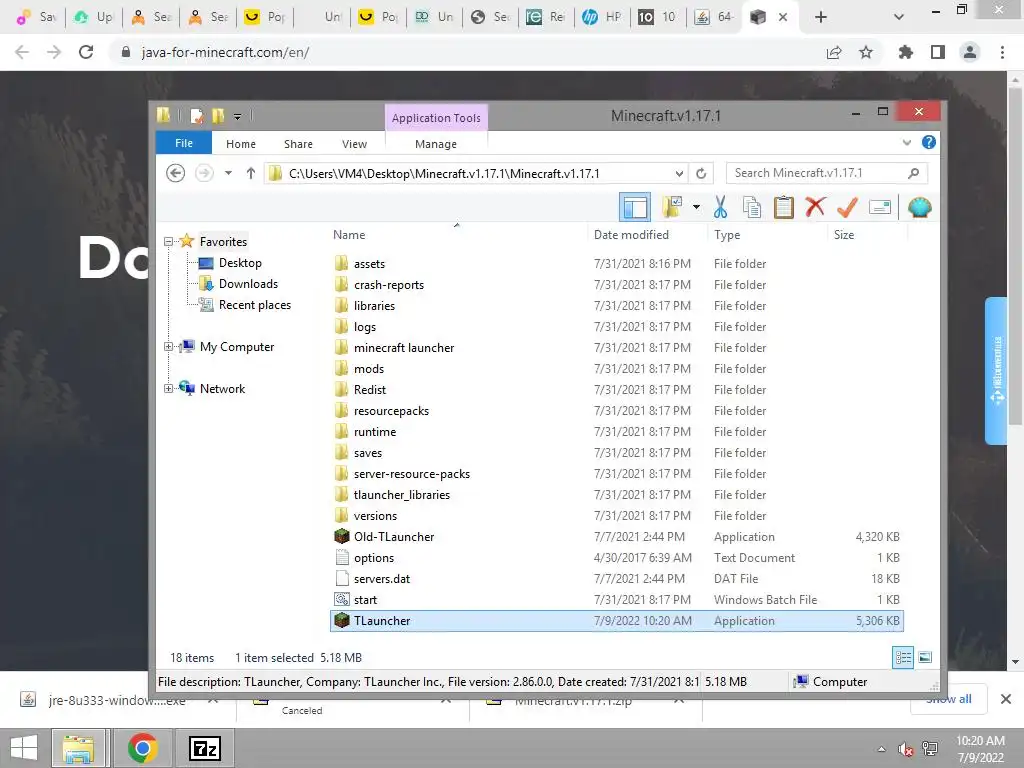The image size is (1024, 768).
Task: Click the New folder quick access icon
Action: (217, 116)
